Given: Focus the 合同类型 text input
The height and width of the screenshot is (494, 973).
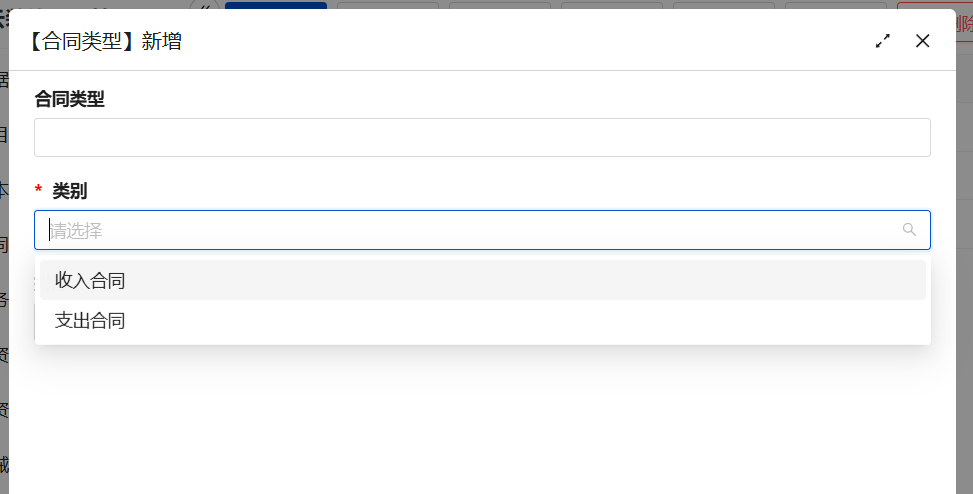Looking at the screenshot, I should 482,138.
